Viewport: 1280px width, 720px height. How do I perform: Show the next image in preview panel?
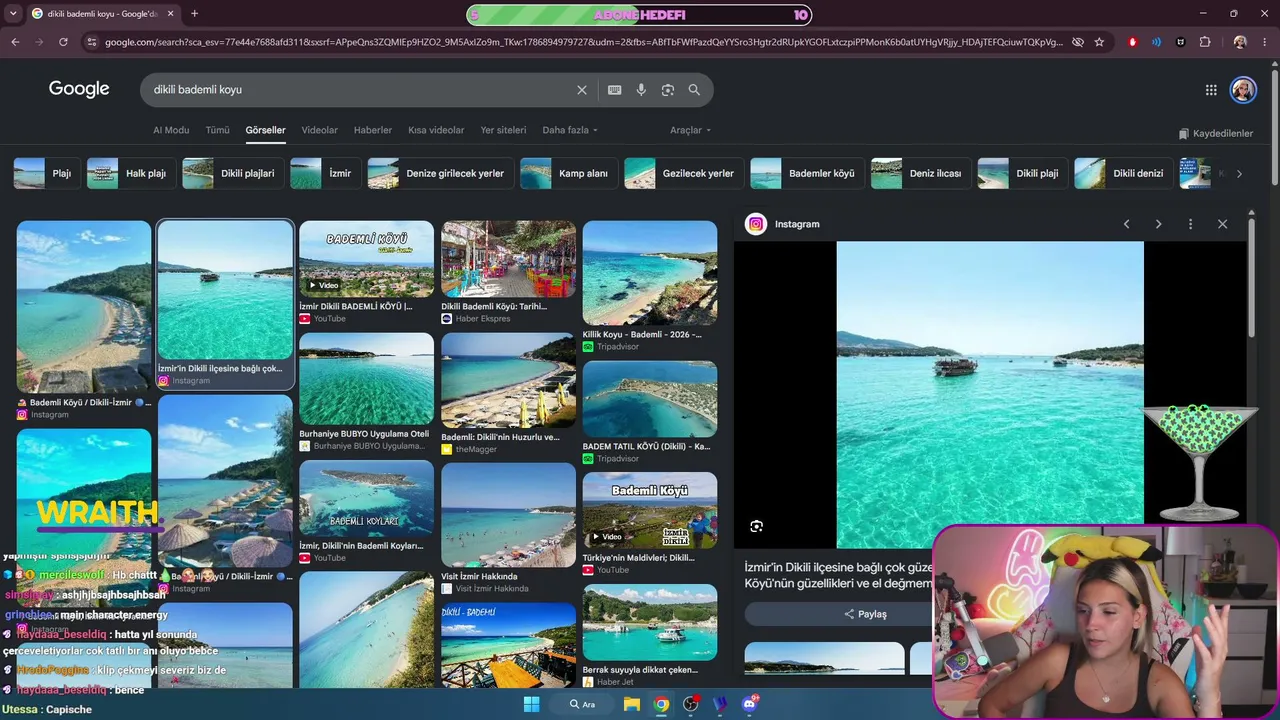click(x=1158, y=224)
